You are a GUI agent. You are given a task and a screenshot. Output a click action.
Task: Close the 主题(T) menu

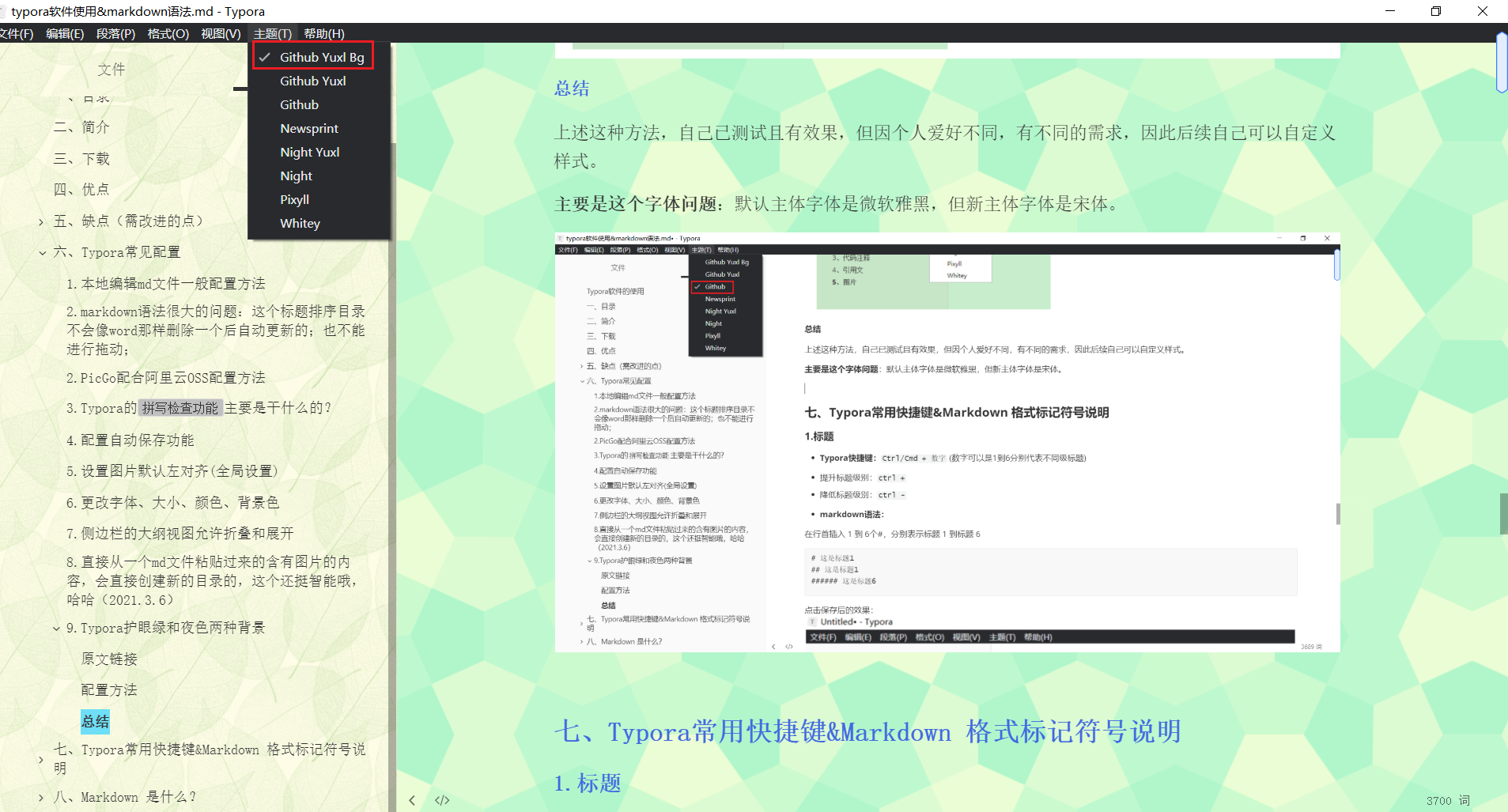coord(273,33)
